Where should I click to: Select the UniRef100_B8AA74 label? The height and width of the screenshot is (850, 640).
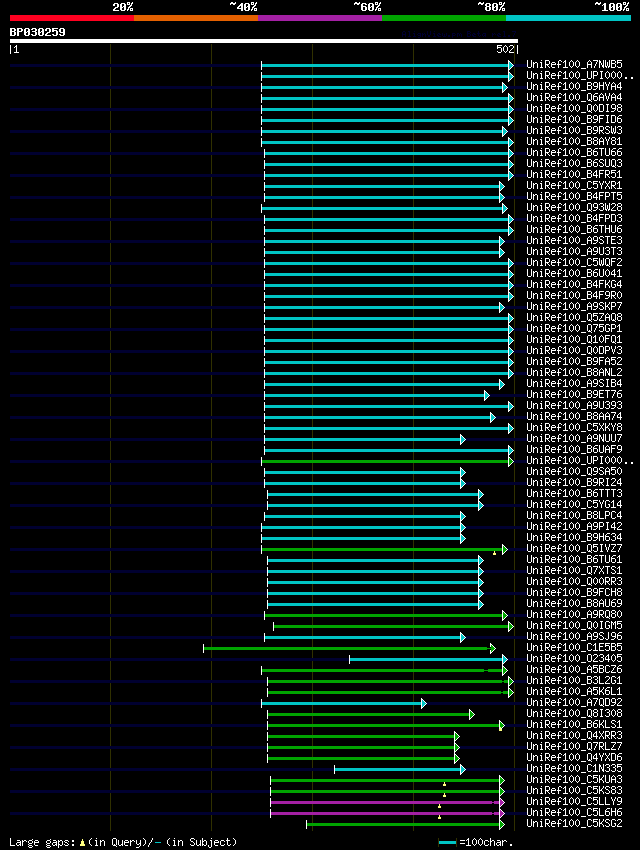[x=574, y=416]
